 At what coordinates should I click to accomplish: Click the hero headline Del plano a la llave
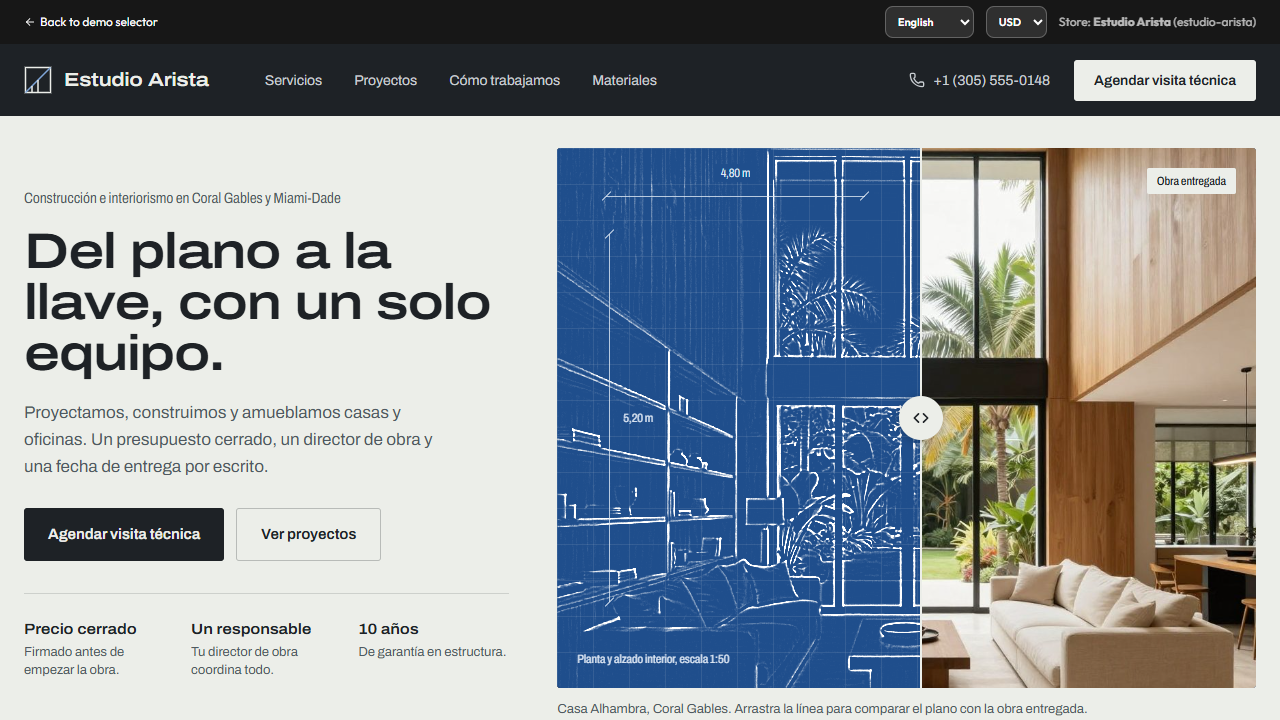pyautogui.click(x=258, y=302)
